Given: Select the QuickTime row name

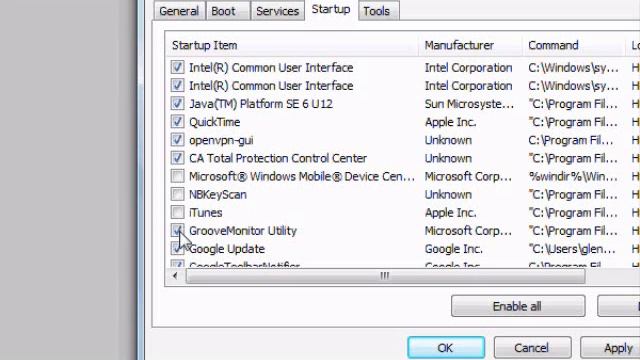Looking at the screenshot, I should pyautogui.click(x=214, y=122).
